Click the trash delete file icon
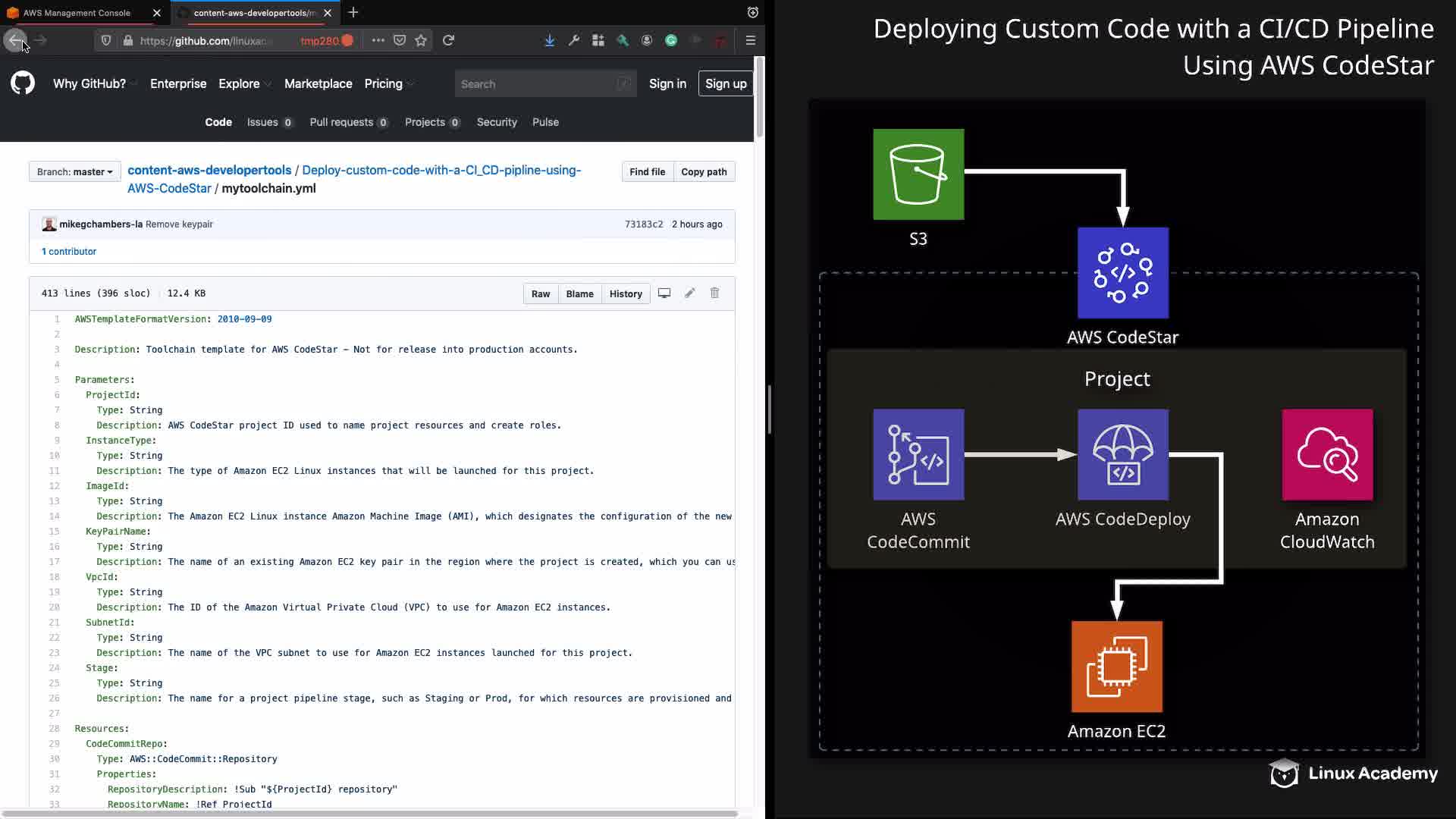The height and width of the screenshot is (819, 1456). [714, 293]
